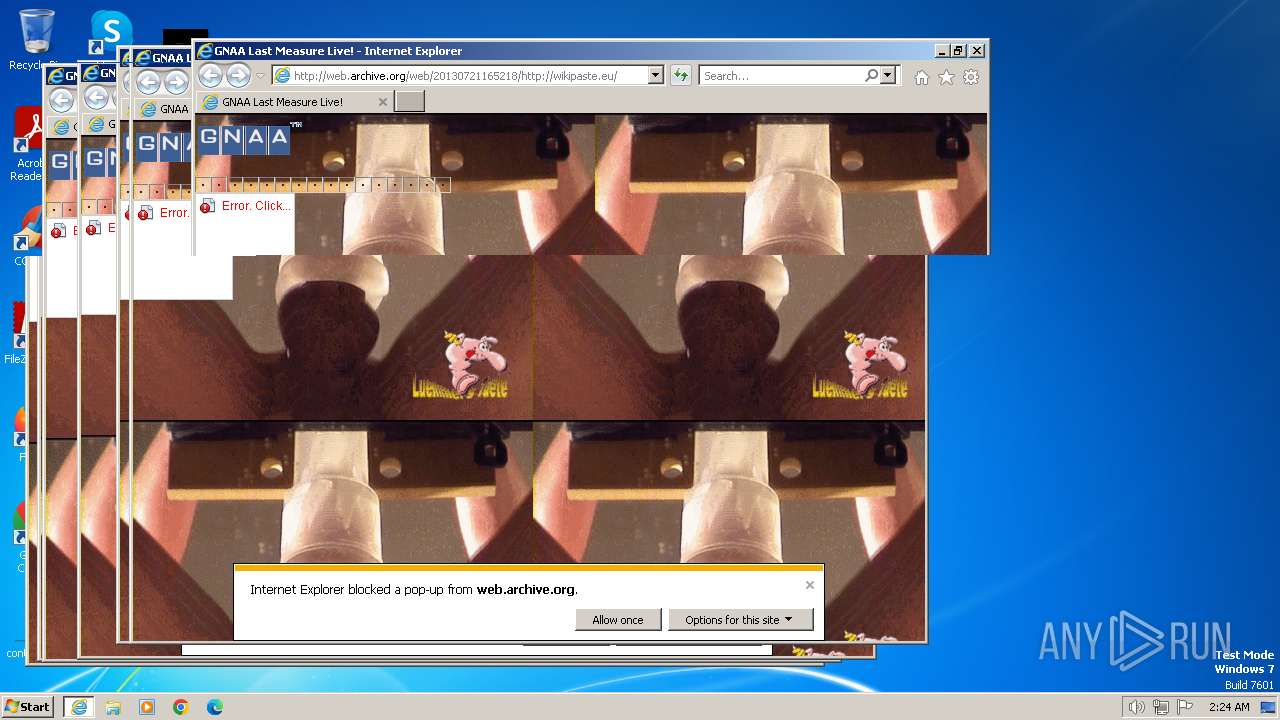
Task: Close the GNAA Last Measure Live! tab
Action: 383,102
